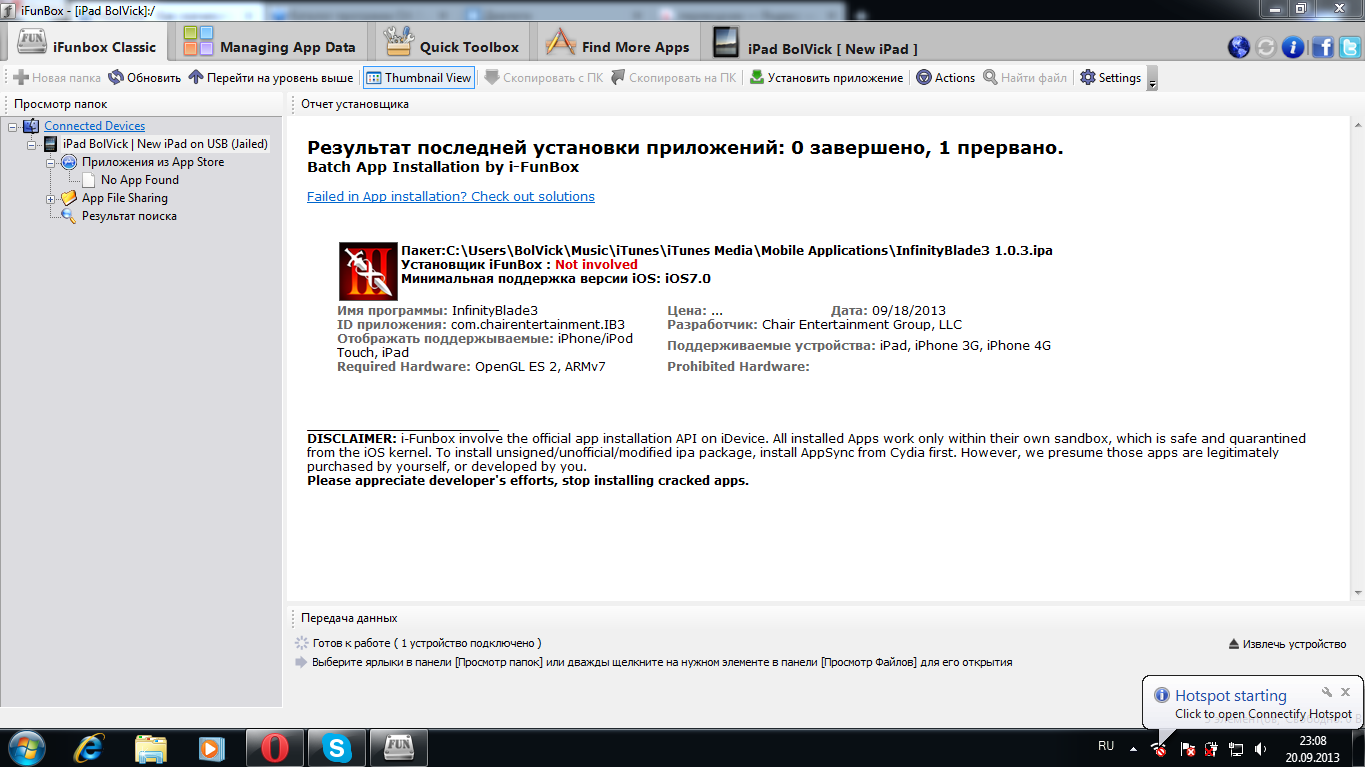The width and height of the screenshot is (1365, 767).
Task: Click Перейти на уровень выше
Action: [271, 78]
